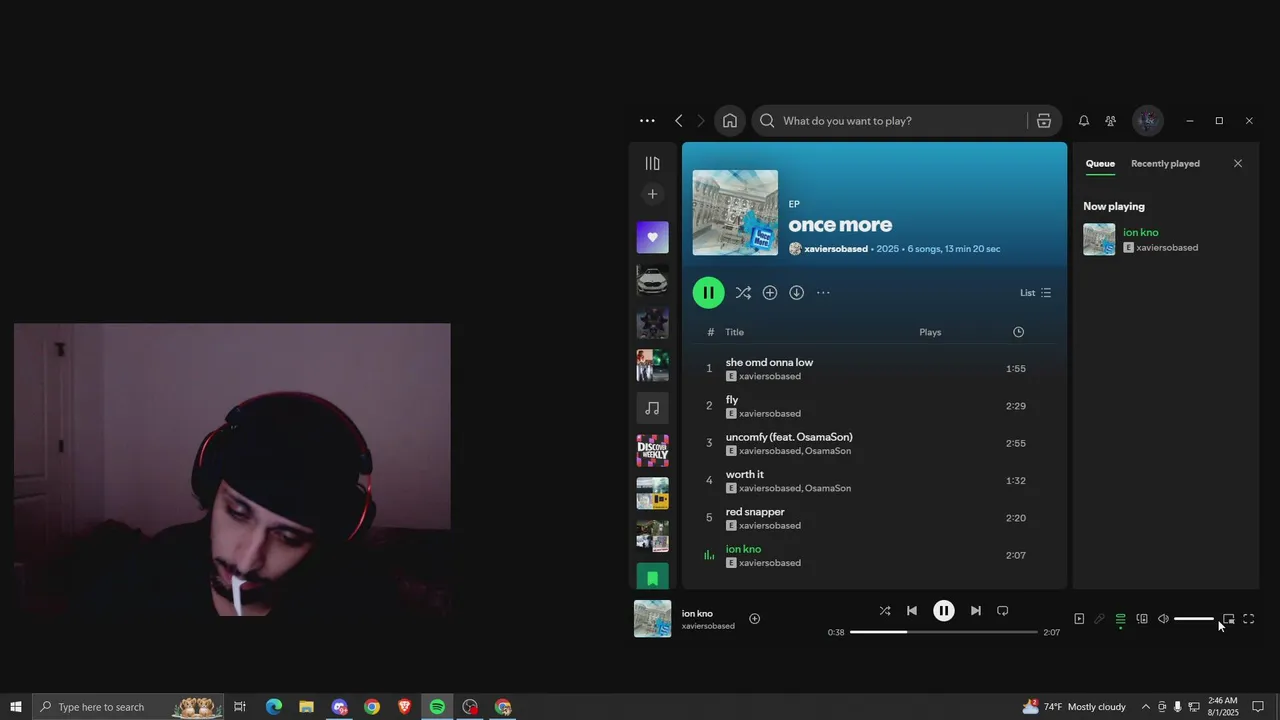Open 'ion kno' title in player bar
Image resolution: width=1280 pixels, height=720 pixels.
pos(697,614)
